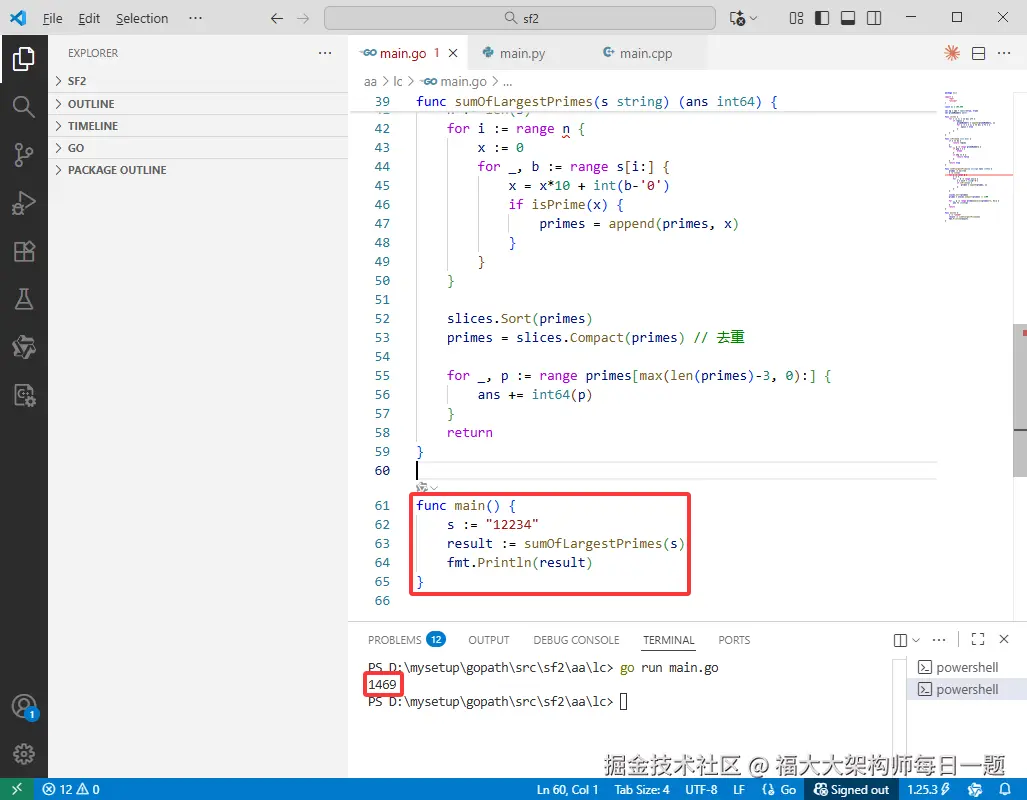The image size is (1027, 800).
Task: Open the File menu
Action: point(52,18)
